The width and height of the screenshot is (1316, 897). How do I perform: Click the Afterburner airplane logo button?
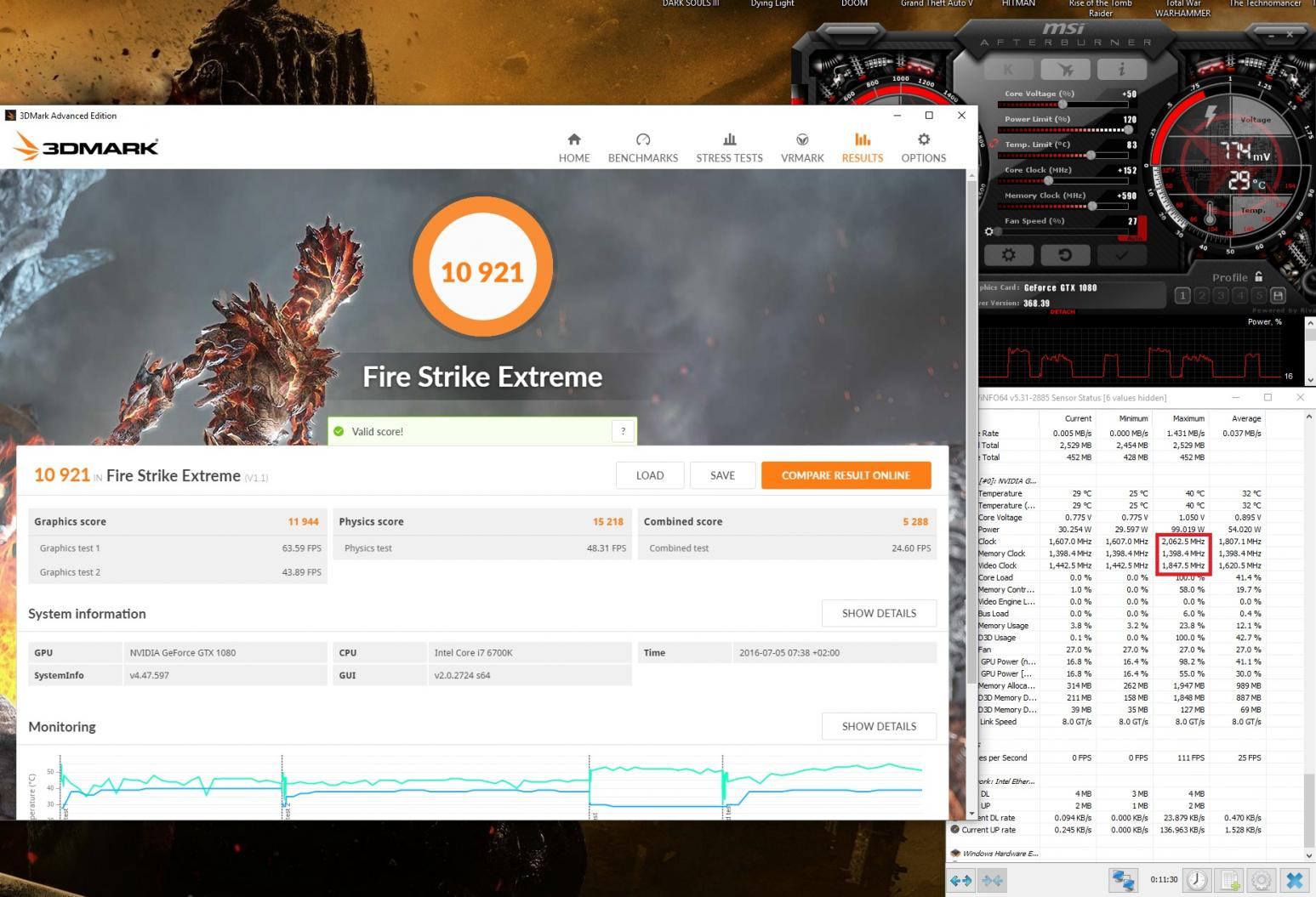pos(1065,70)
